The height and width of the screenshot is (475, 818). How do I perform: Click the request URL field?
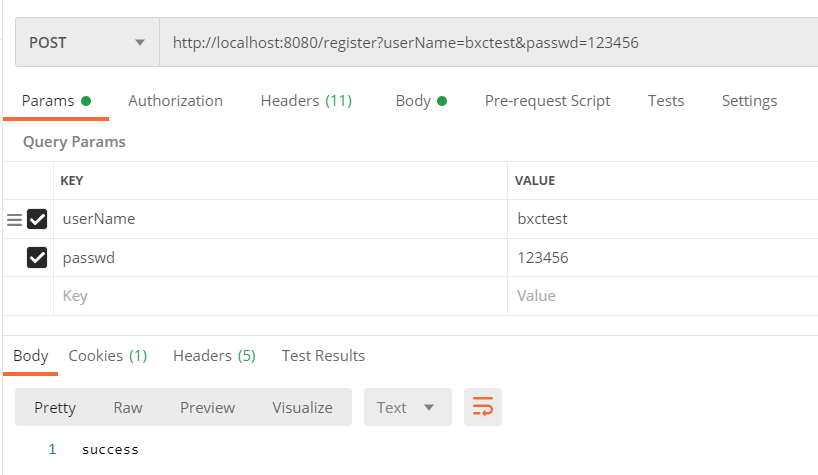(488, 42)
